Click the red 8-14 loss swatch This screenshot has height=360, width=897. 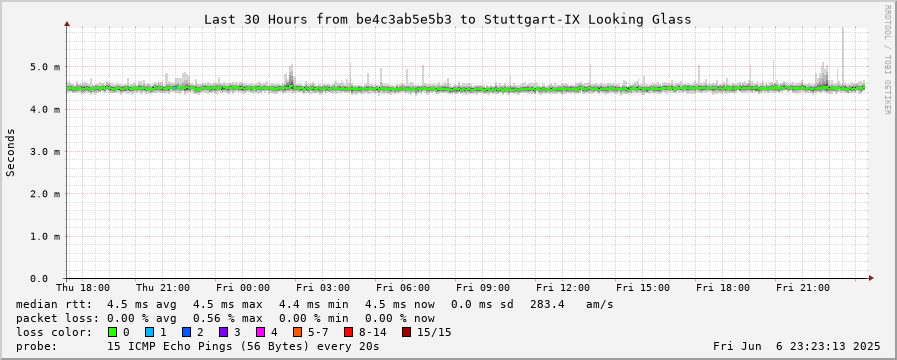(348, 332)
